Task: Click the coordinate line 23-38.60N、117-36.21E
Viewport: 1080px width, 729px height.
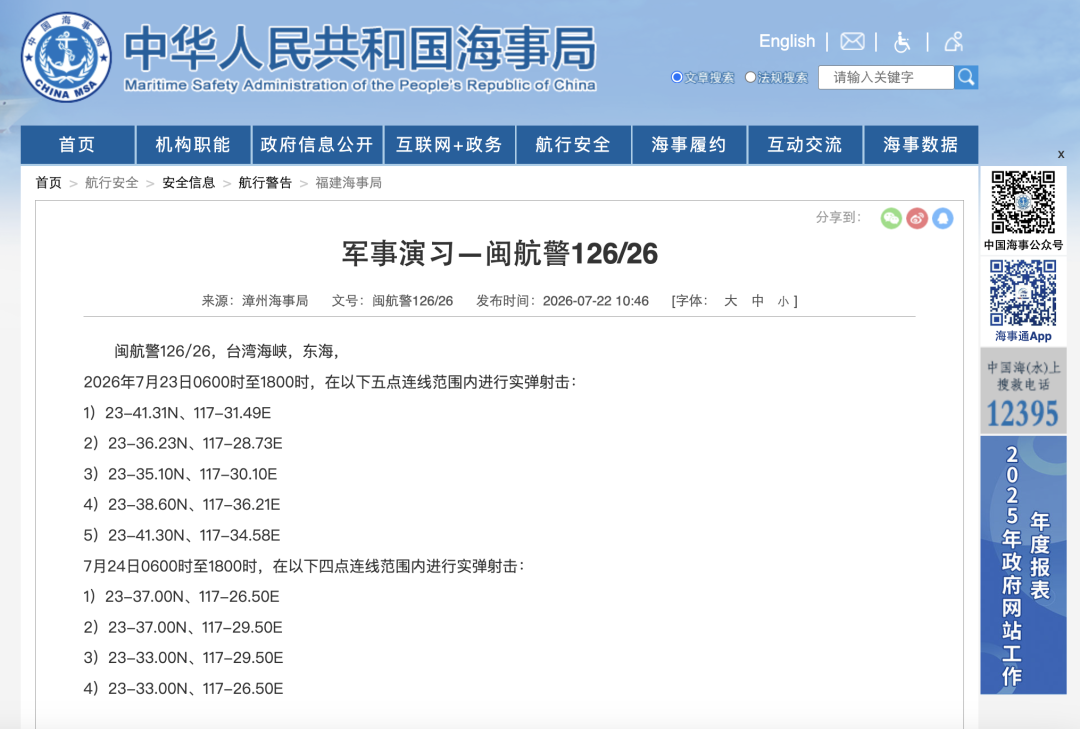Action: pos(194,504)
